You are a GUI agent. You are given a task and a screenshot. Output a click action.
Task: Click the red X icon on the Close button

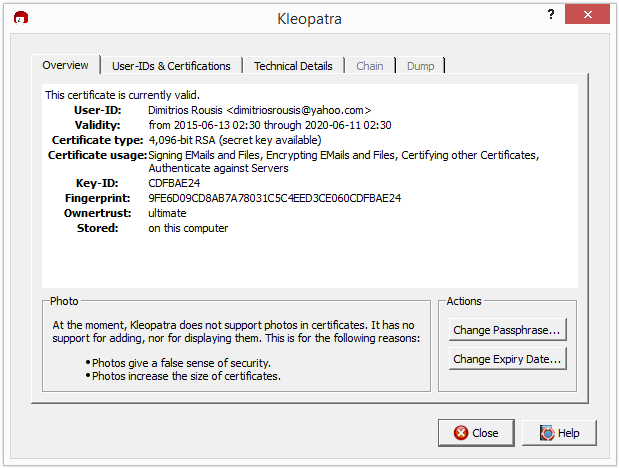tap(461, 433)
